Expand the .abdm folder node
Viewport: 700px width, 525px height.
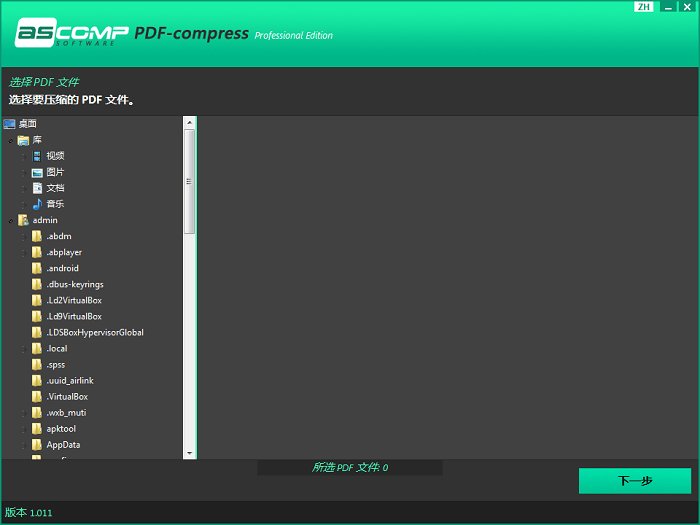(x=24, y=237)
